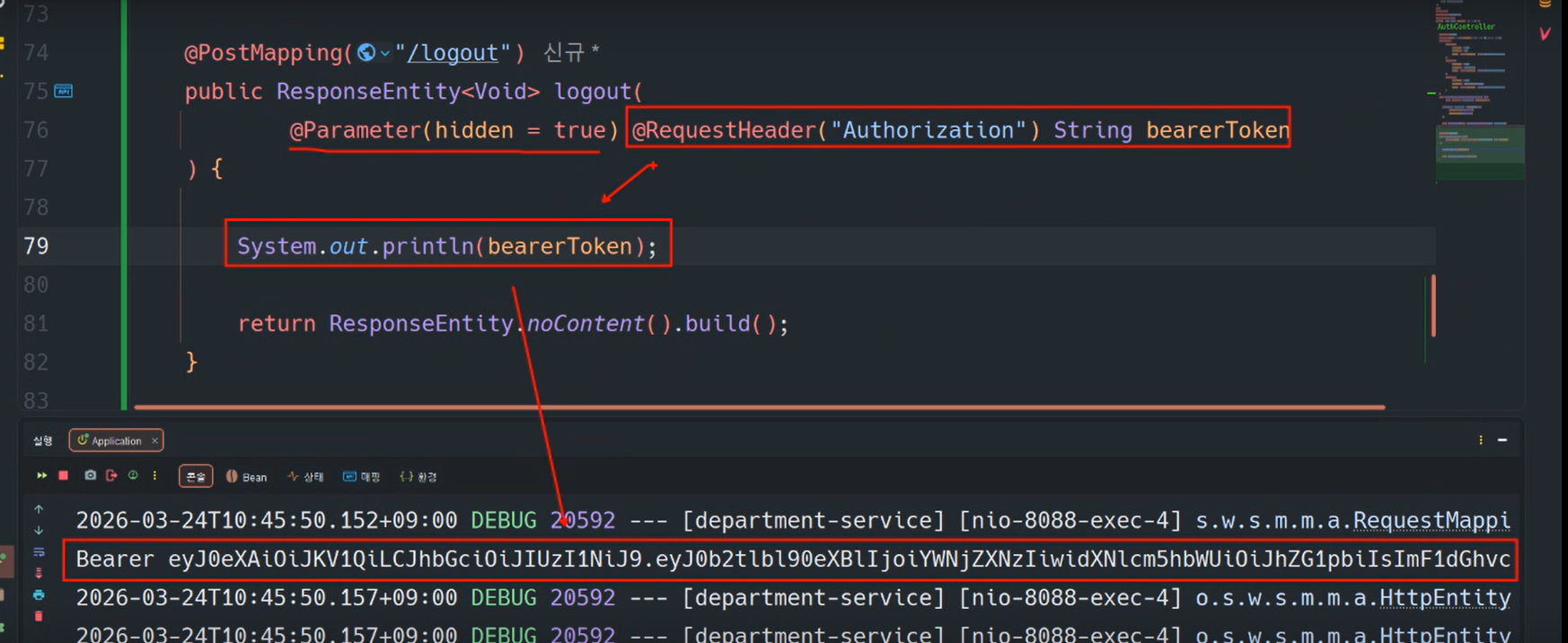Image resolution: width=1568 pixels, height=643 pixels.
Task: Click the editor horizontal scrollbar
Action: (759, 407)
